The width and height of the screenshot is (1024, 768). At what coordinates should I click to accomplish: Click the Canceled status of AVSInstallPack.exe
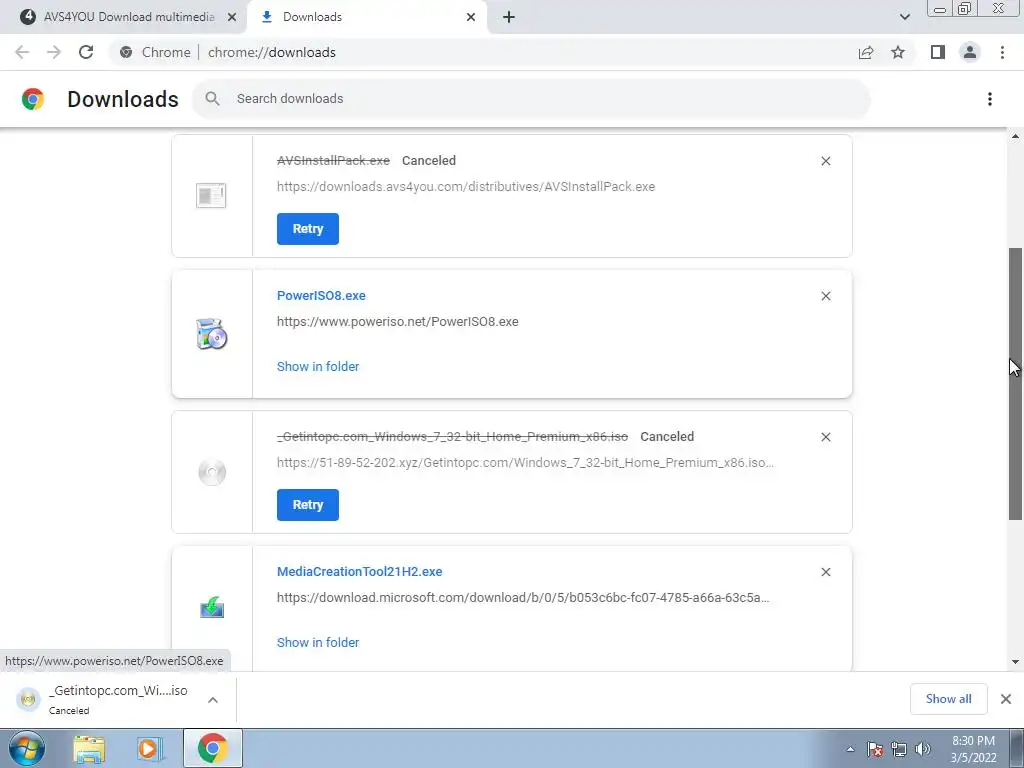(x=428, y=161)
